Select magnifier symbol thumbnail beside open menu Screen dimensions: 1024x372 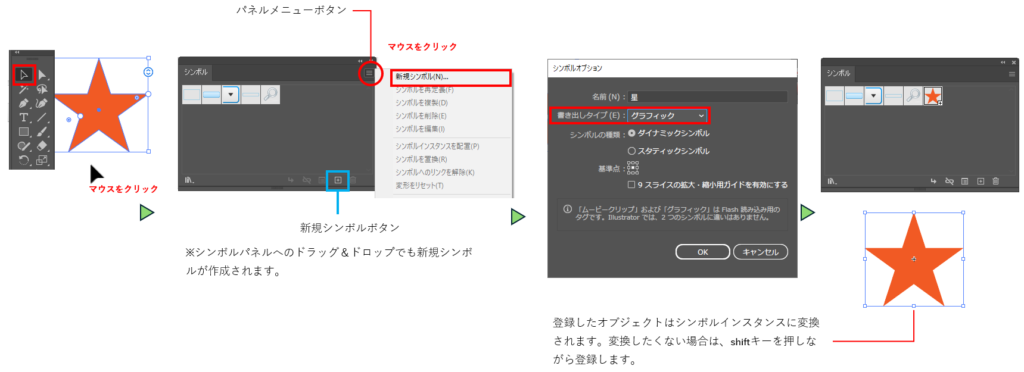(x=270, y=95)
